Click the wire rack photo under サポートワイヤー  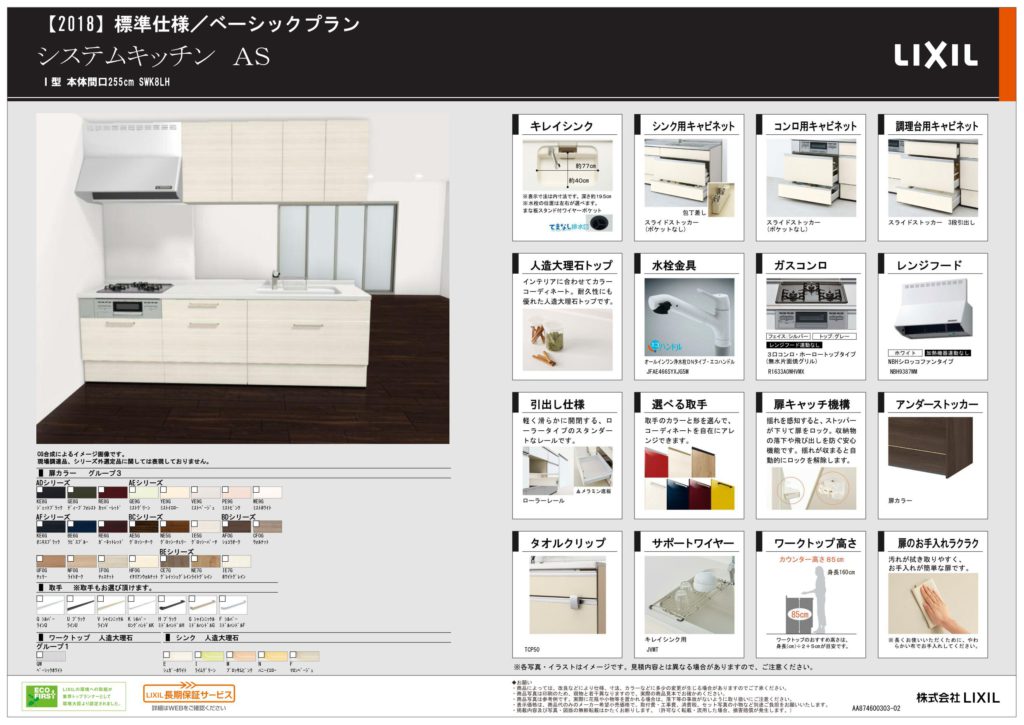coord(689,594)
